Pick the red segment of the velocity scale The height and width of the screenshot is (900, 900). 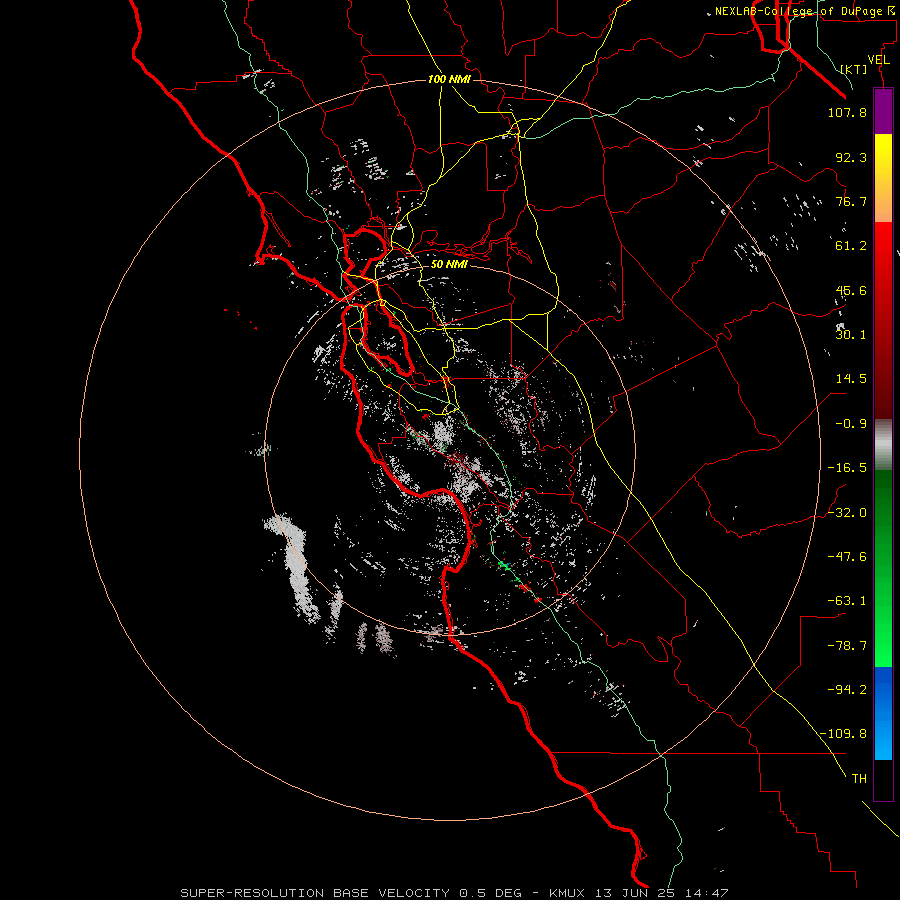click(x=883, y=320)
